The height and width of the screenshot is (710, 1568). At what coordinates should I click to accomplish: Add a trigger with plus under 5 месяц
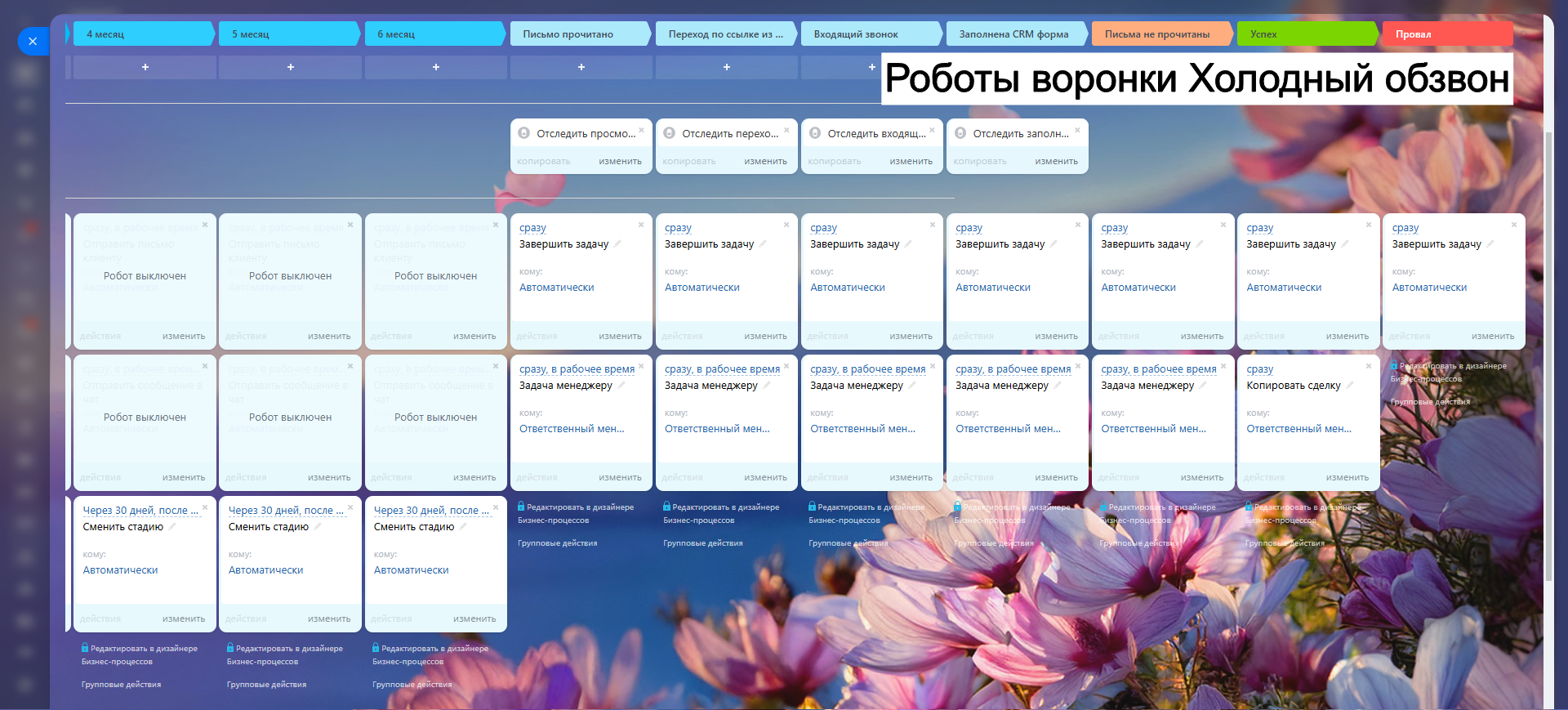click(291, 67)
